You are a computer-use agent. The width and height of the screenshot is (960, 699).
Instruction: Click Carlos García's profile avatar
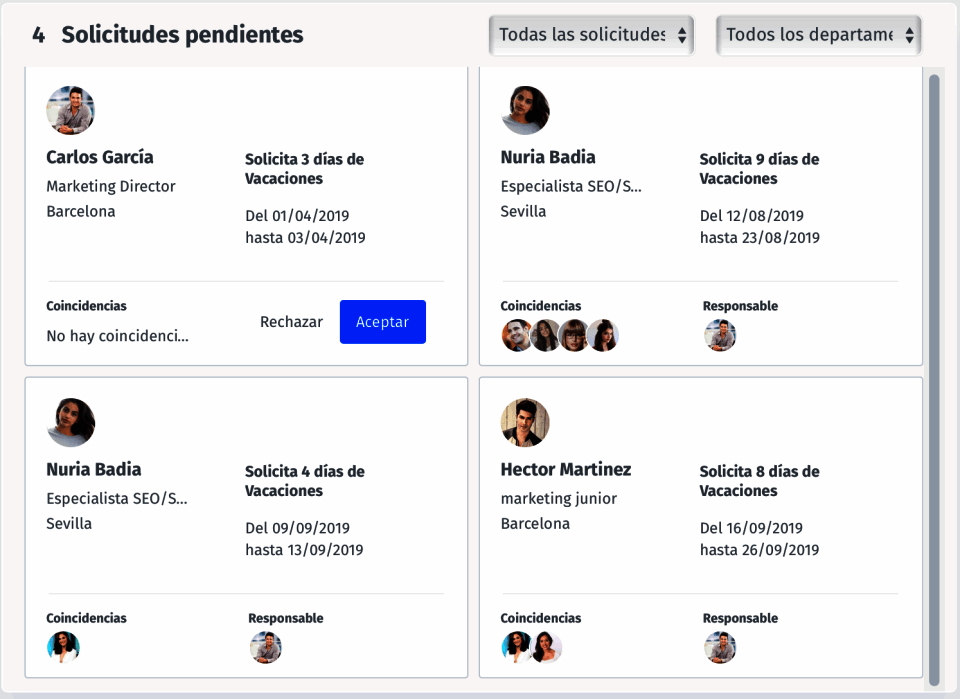coord(70,110)
